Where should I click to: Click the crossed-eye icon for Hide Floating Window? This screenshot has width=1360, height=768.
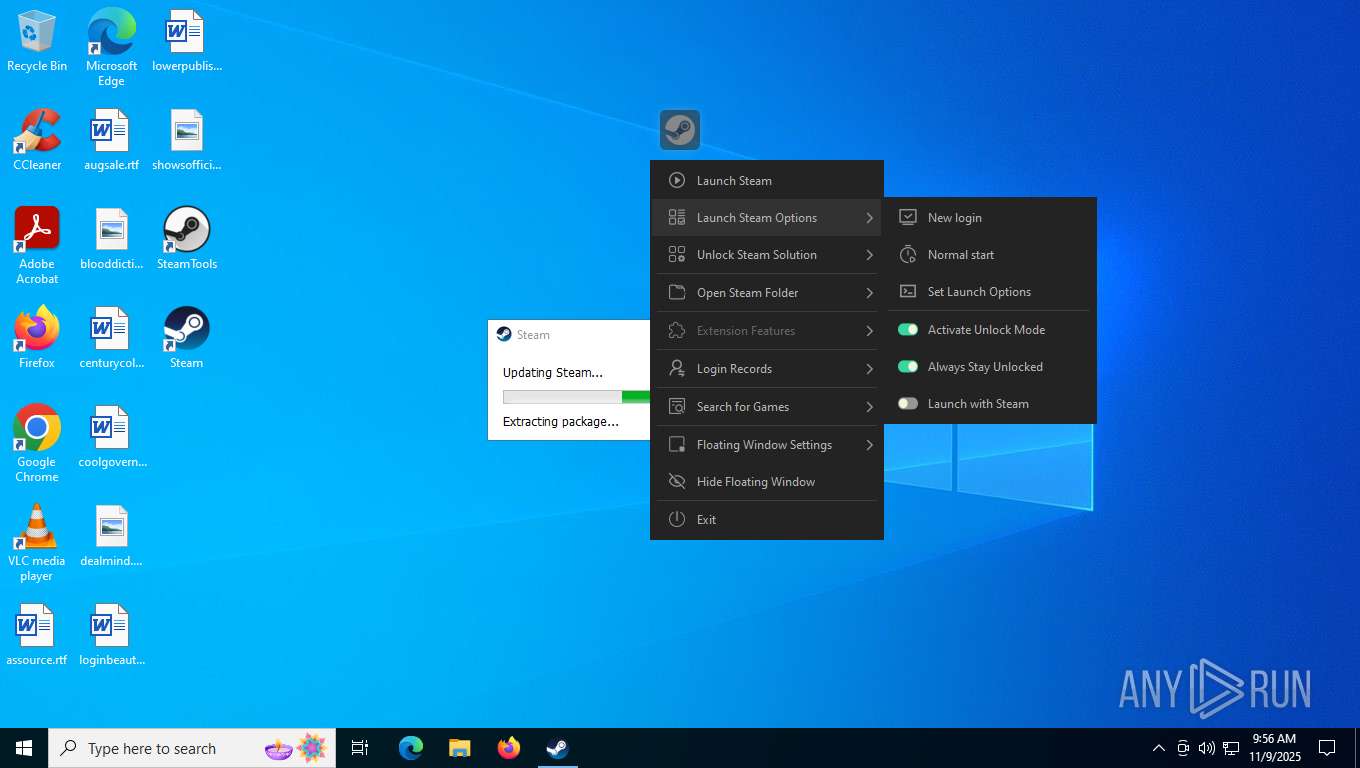coord(677,482)
